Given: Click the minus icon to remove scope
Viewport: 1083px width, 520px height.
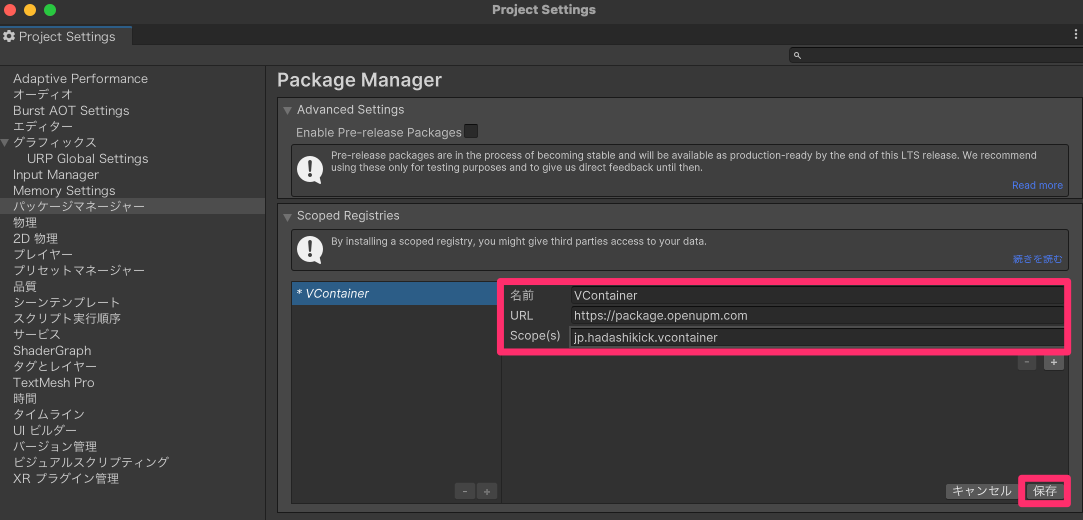Looking at the screenshot, I should coord(1027,362).
